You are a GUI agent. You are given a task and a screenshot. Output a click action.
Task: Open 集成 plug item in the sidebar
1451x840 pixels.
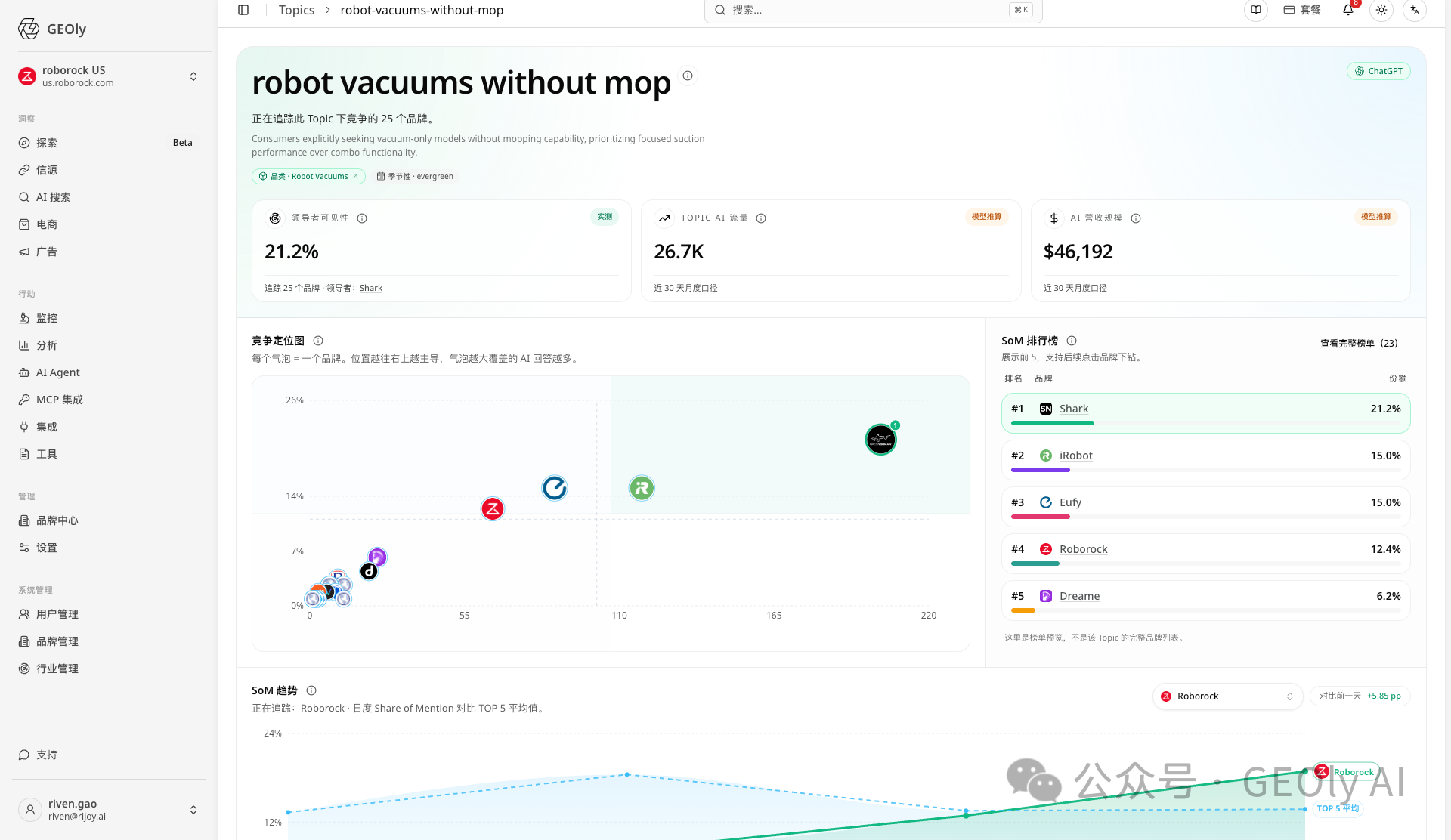(109, 427)
